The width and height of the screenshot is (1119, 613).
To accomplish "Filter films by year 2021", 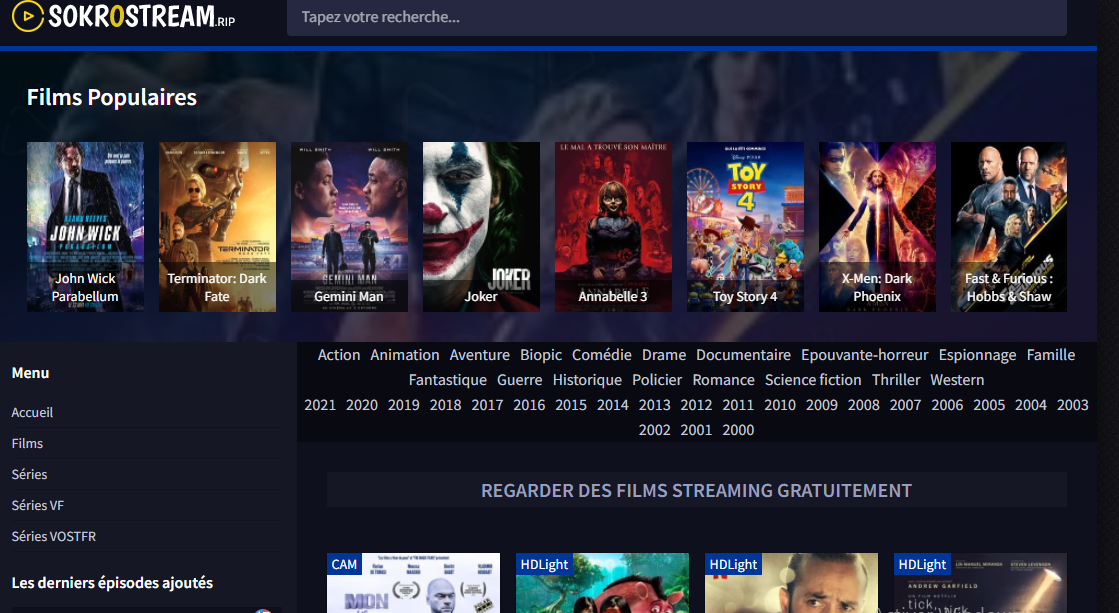I will pos(320,405).
